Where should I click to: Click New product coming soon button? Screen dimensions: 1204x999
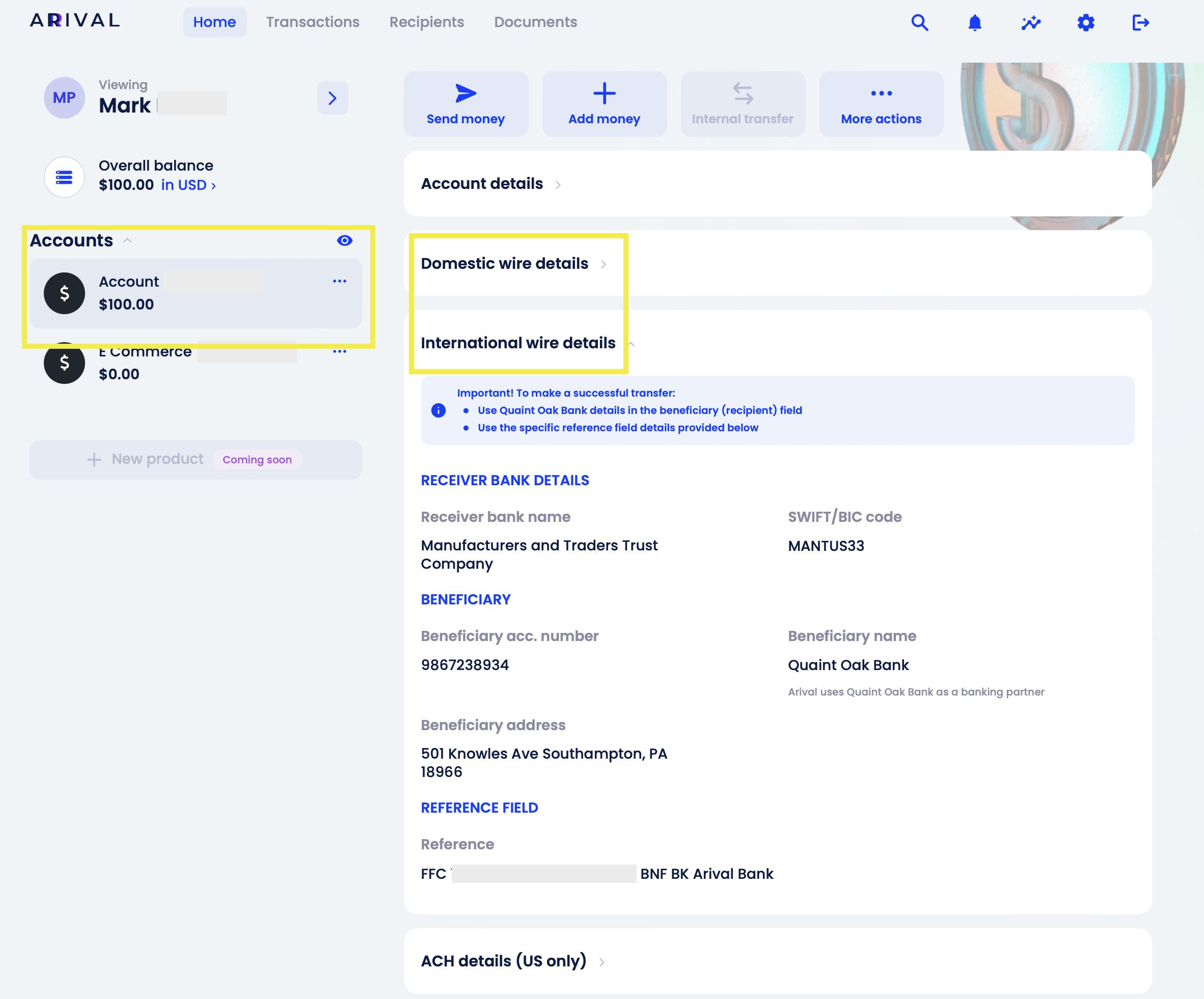point(196,460)
